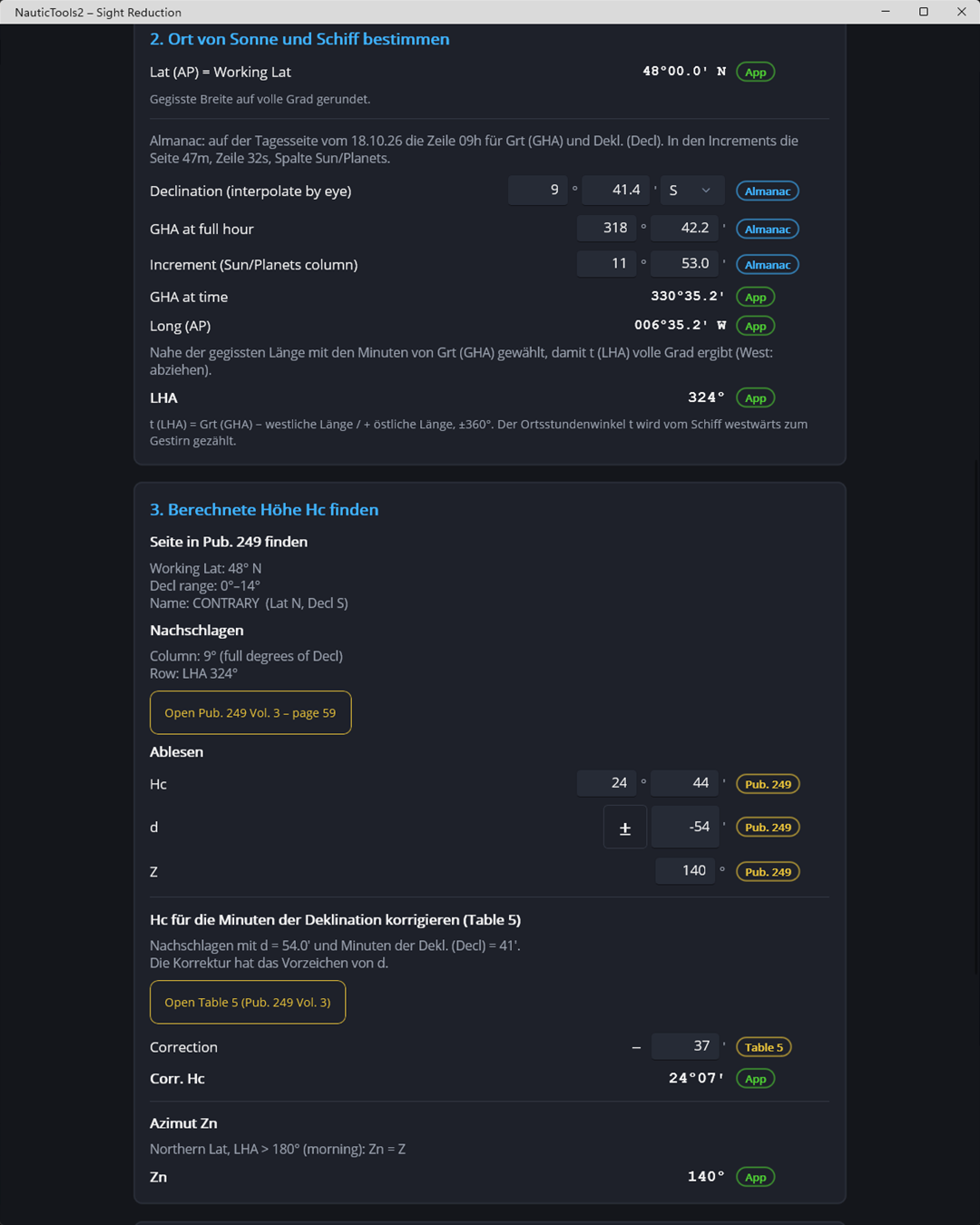
Task: Click the Pub. 249 badge beside Z
Action: tap(768, 872)
